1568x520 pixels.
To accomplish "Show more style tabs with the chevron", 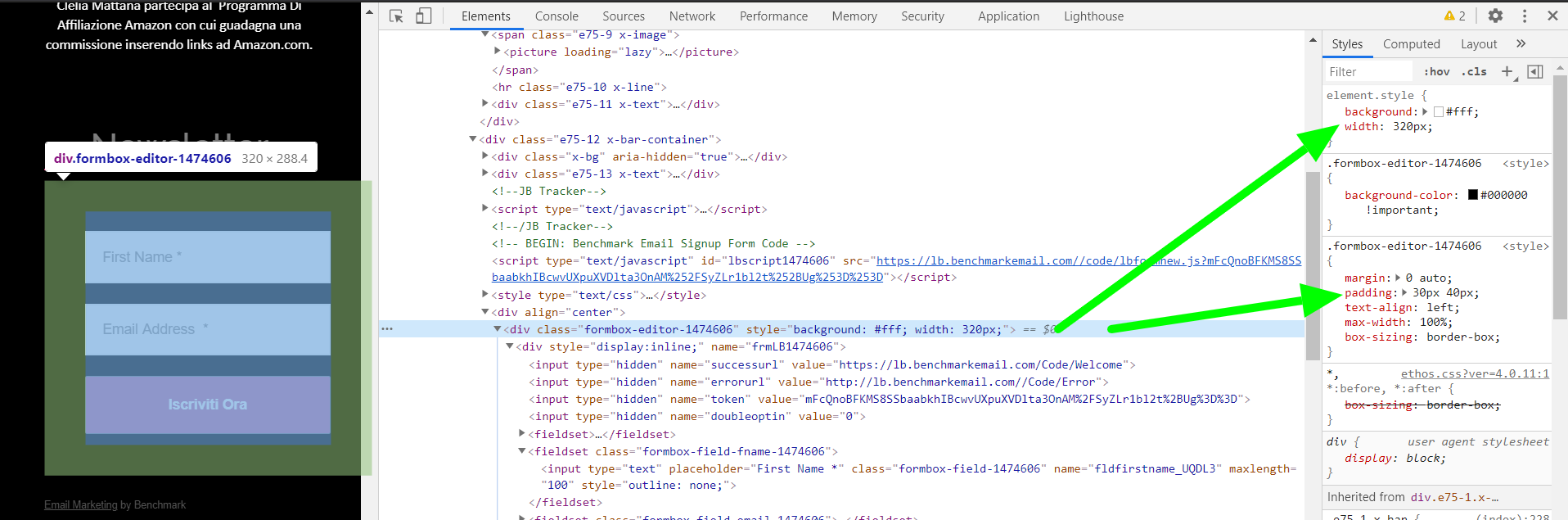I will (1521, 43).
